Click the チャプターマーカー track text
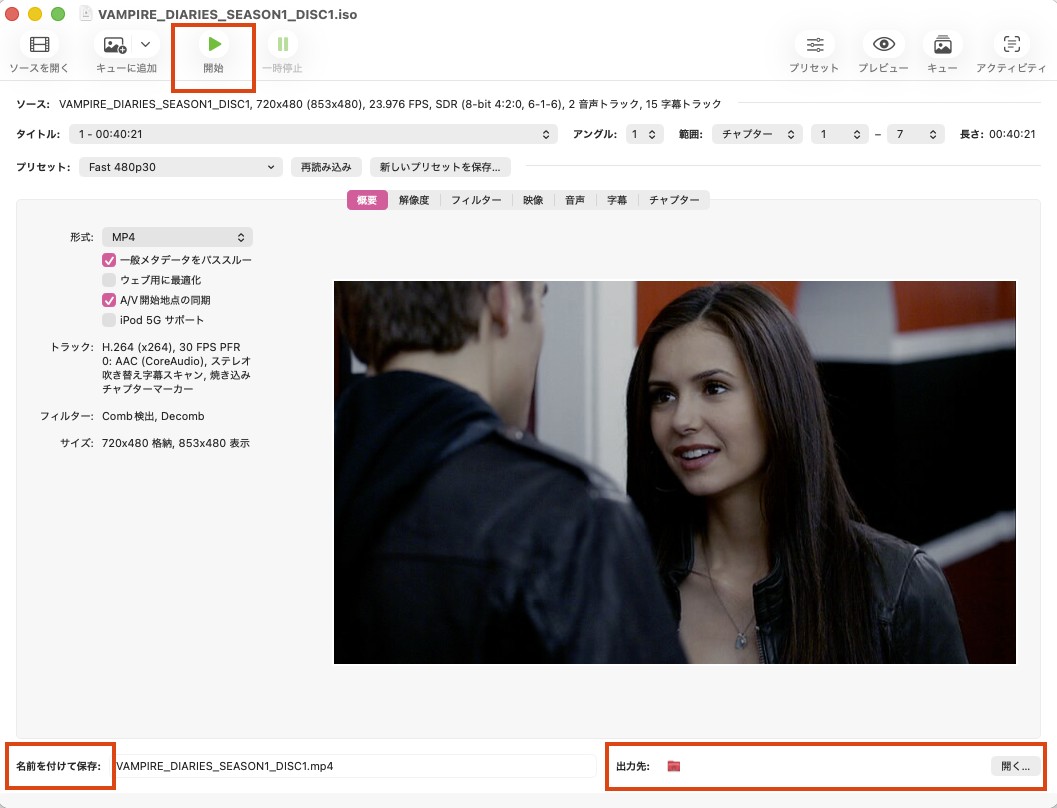Viewport: 1057px width, 808px height. click(x=148, y=389)
